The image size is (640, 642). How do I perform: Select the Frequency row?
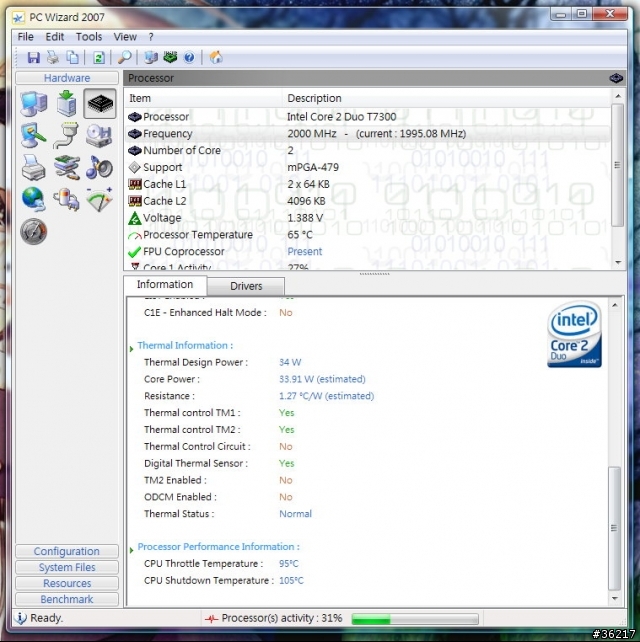[x=367, y=133]
